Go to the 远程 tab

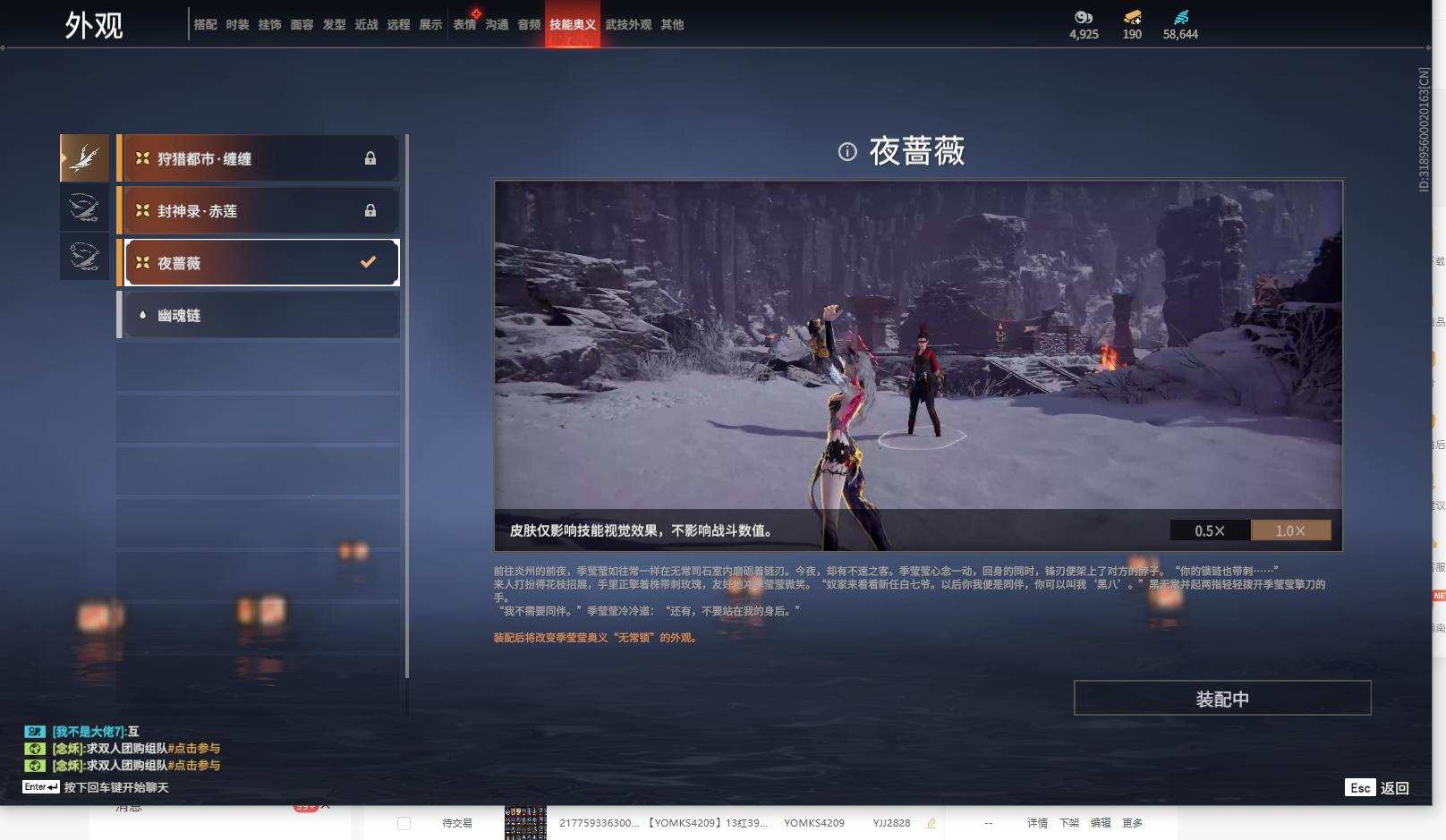point(399,24)
